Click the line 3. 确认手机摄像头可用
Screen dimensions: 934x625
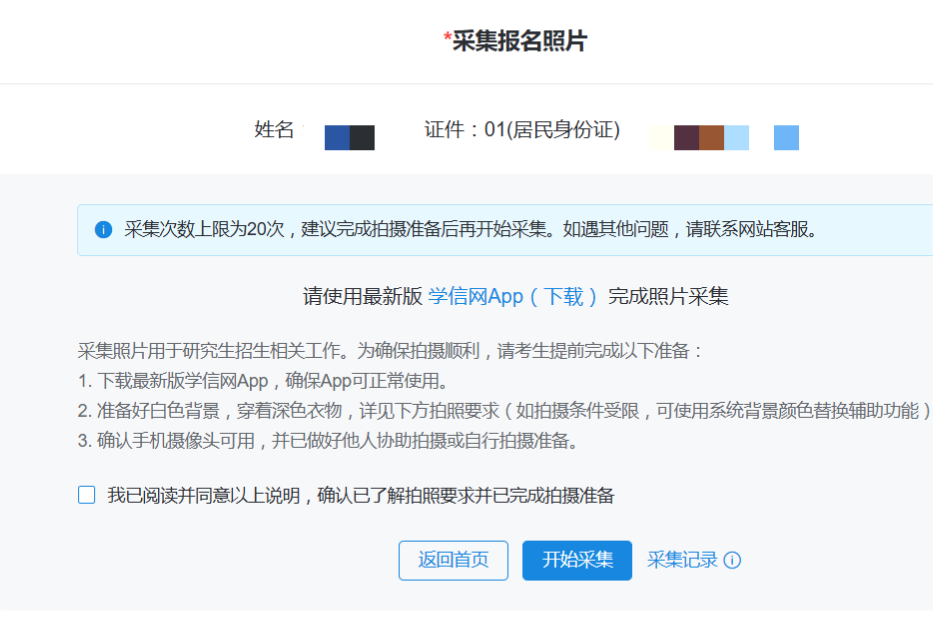pyautogui.click(x=328, y=441)
